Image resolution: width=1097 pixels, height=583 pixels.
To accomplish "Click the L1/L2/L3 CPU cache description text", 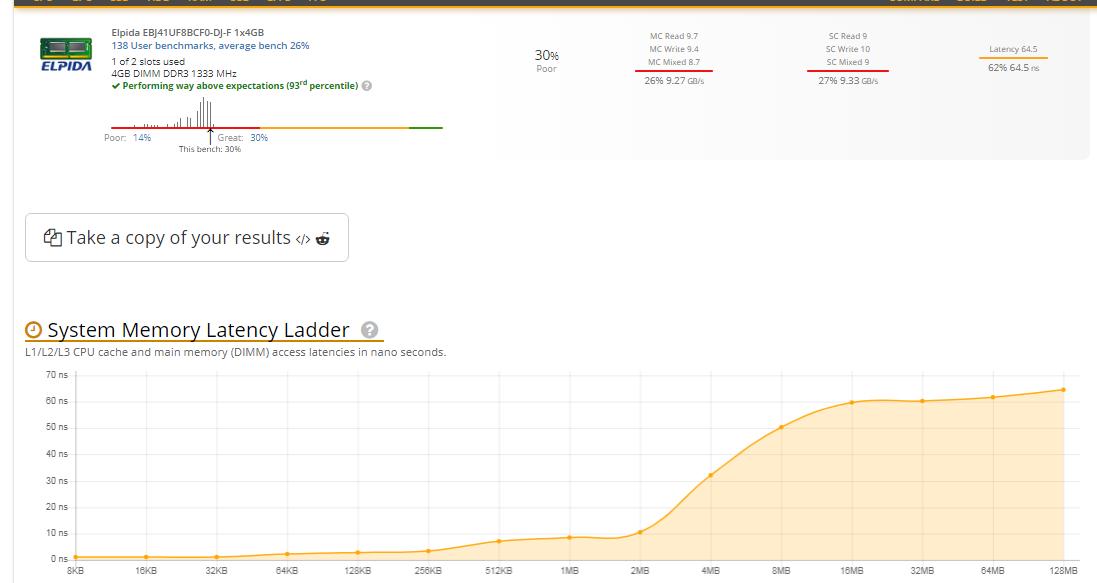I will [235, 352].
